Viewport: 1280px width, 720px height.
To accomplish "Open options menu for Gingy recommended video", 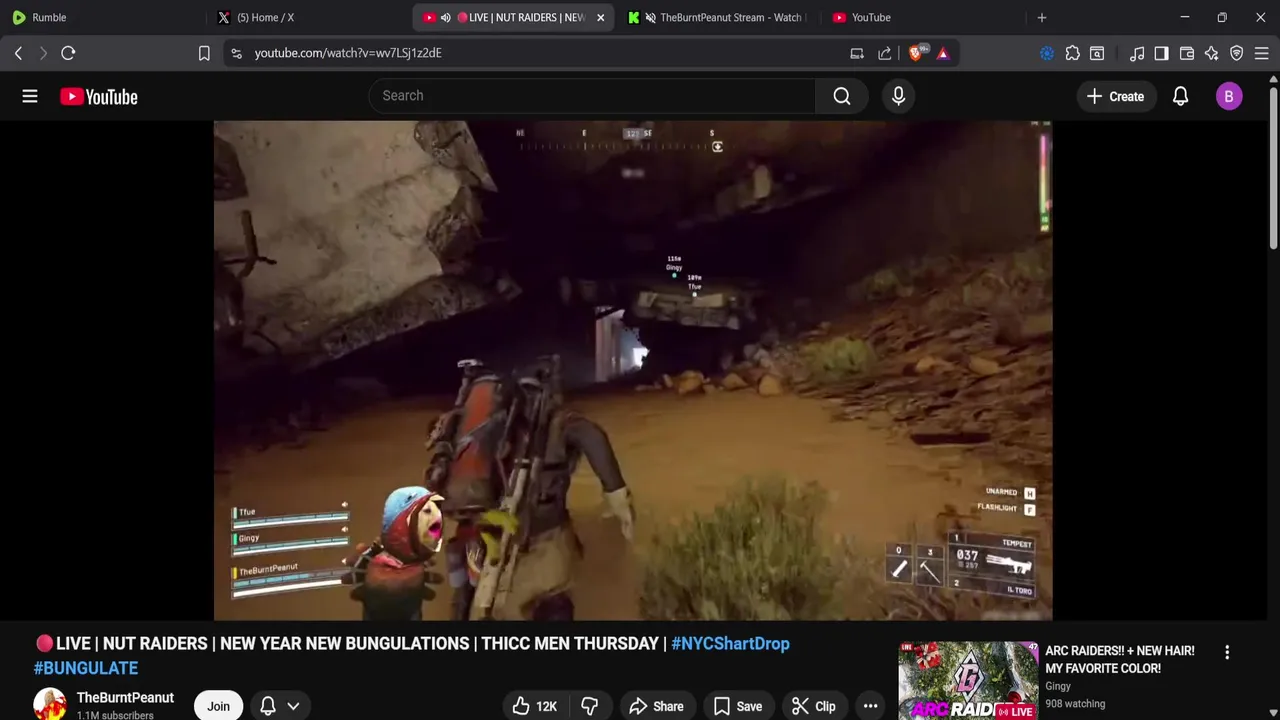I will (1227, 652).
